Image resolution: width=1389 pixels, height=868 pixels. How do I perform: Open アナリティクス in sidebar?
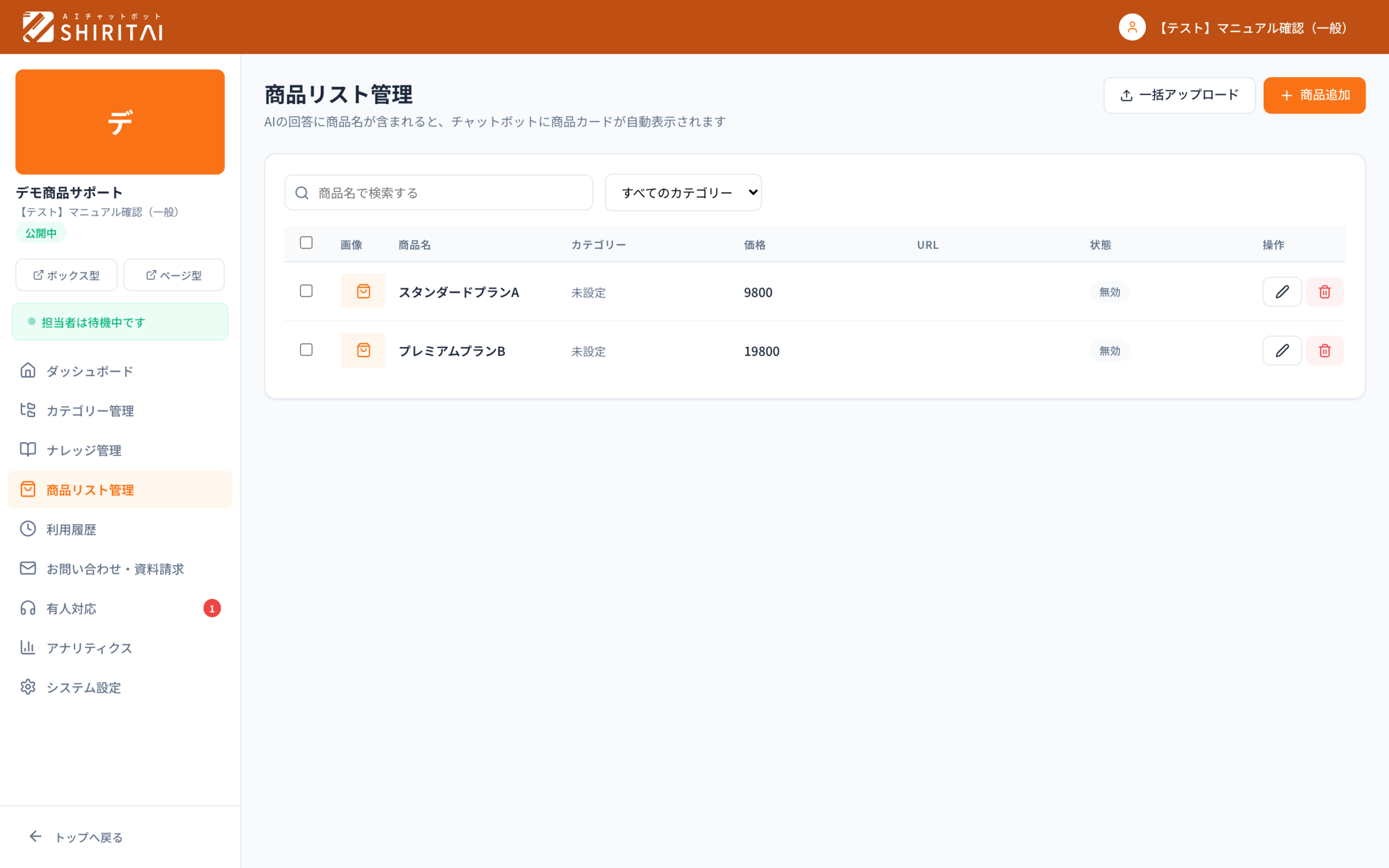click(120, 648)
